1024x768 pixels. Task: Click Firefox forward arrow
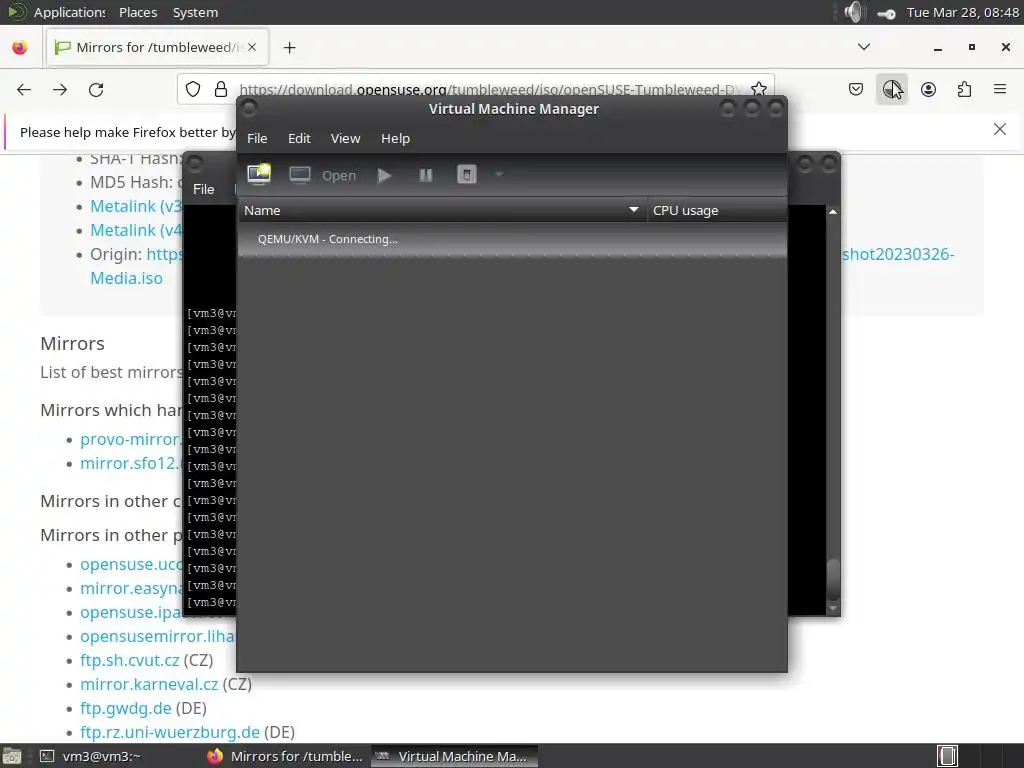60,89
